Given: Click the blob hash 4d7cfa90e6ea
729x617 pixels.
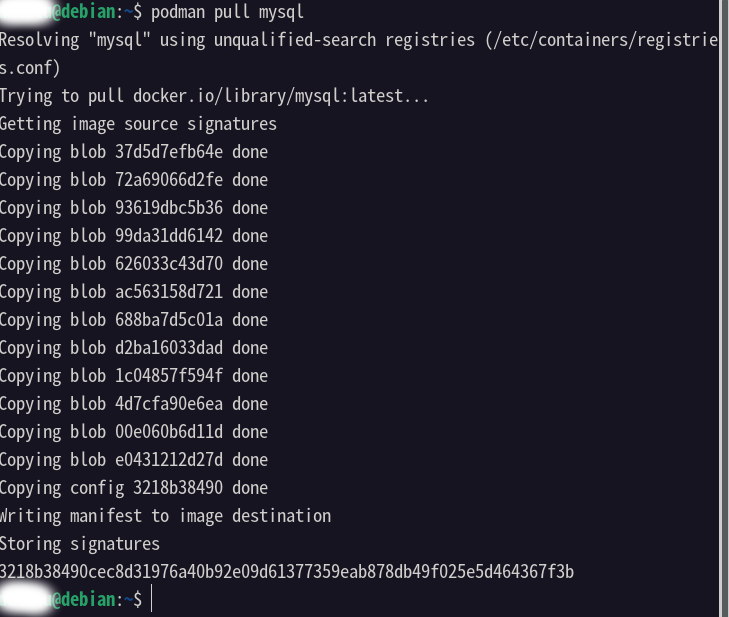Looking at the screenshot, I should pos(169,404).
